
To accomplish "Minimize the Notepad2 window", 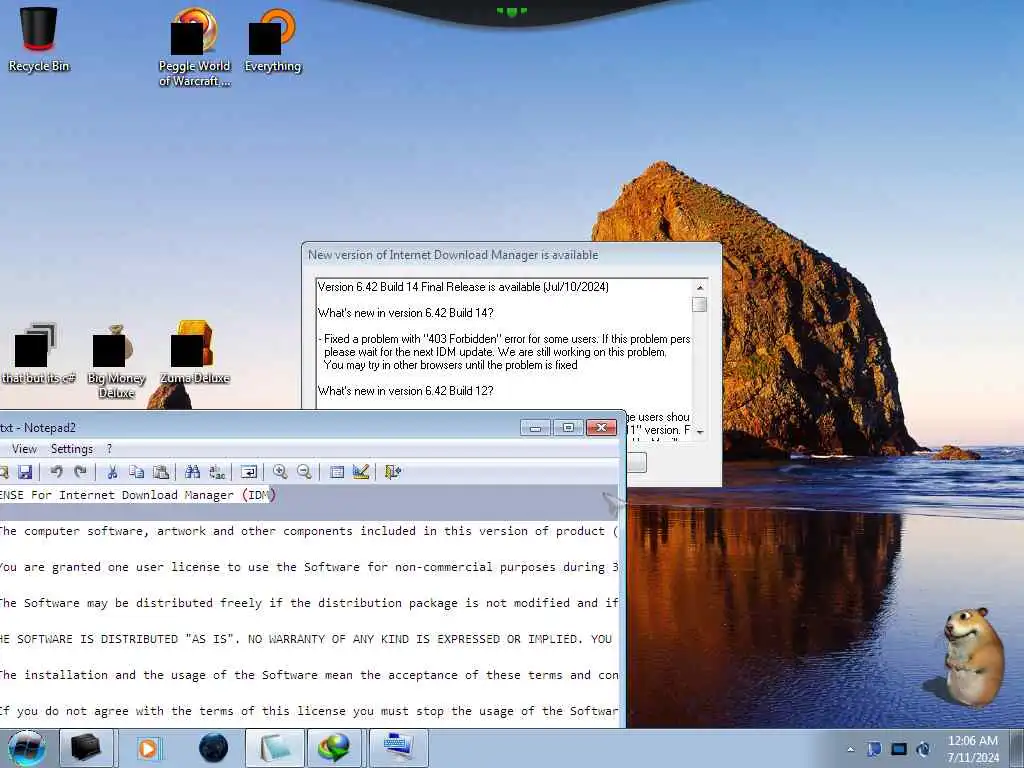I will [536, 428].
